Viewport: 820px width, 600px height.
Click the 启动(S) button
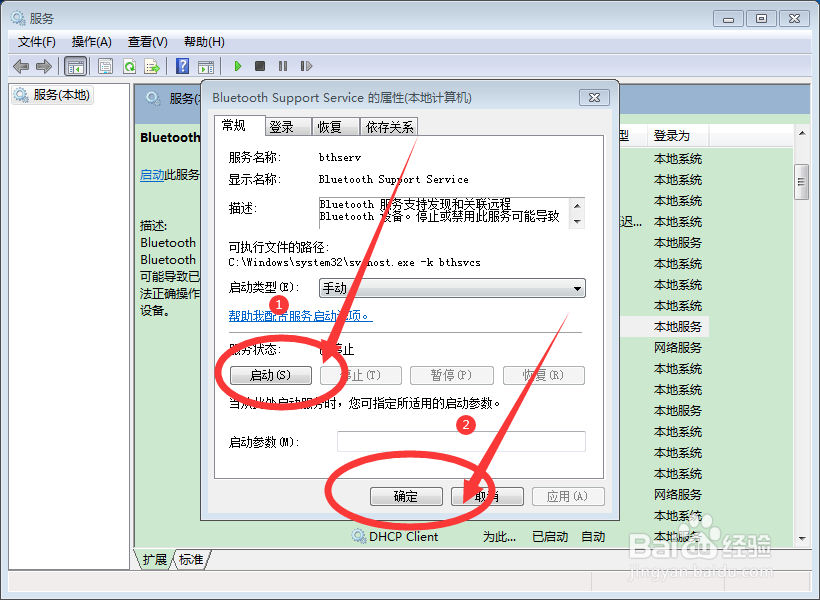coord(270,375)
